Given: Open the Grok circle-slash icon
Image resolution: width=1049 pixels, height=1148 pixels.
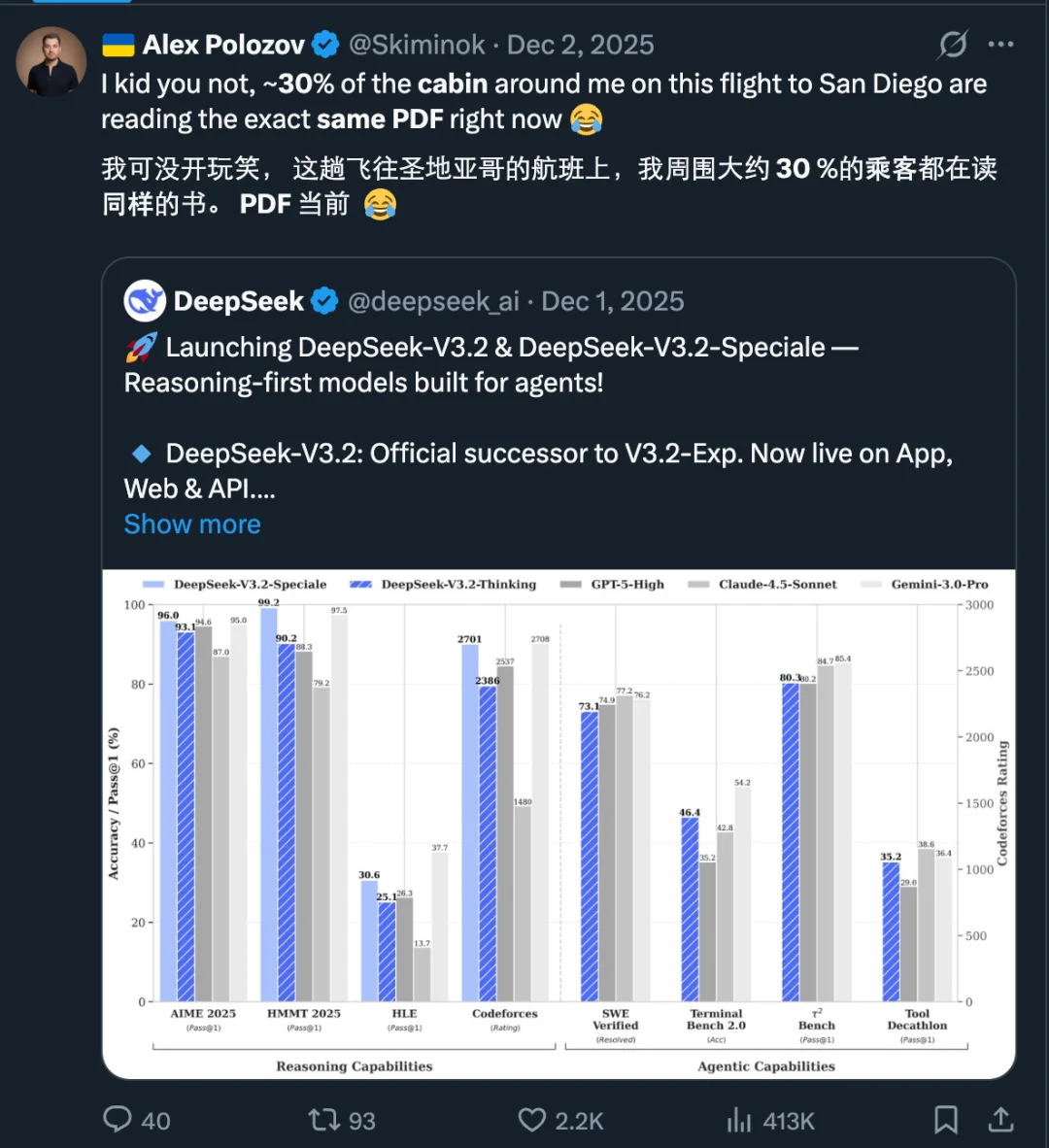Looking at the screenshot, I should tap(953, 45).
